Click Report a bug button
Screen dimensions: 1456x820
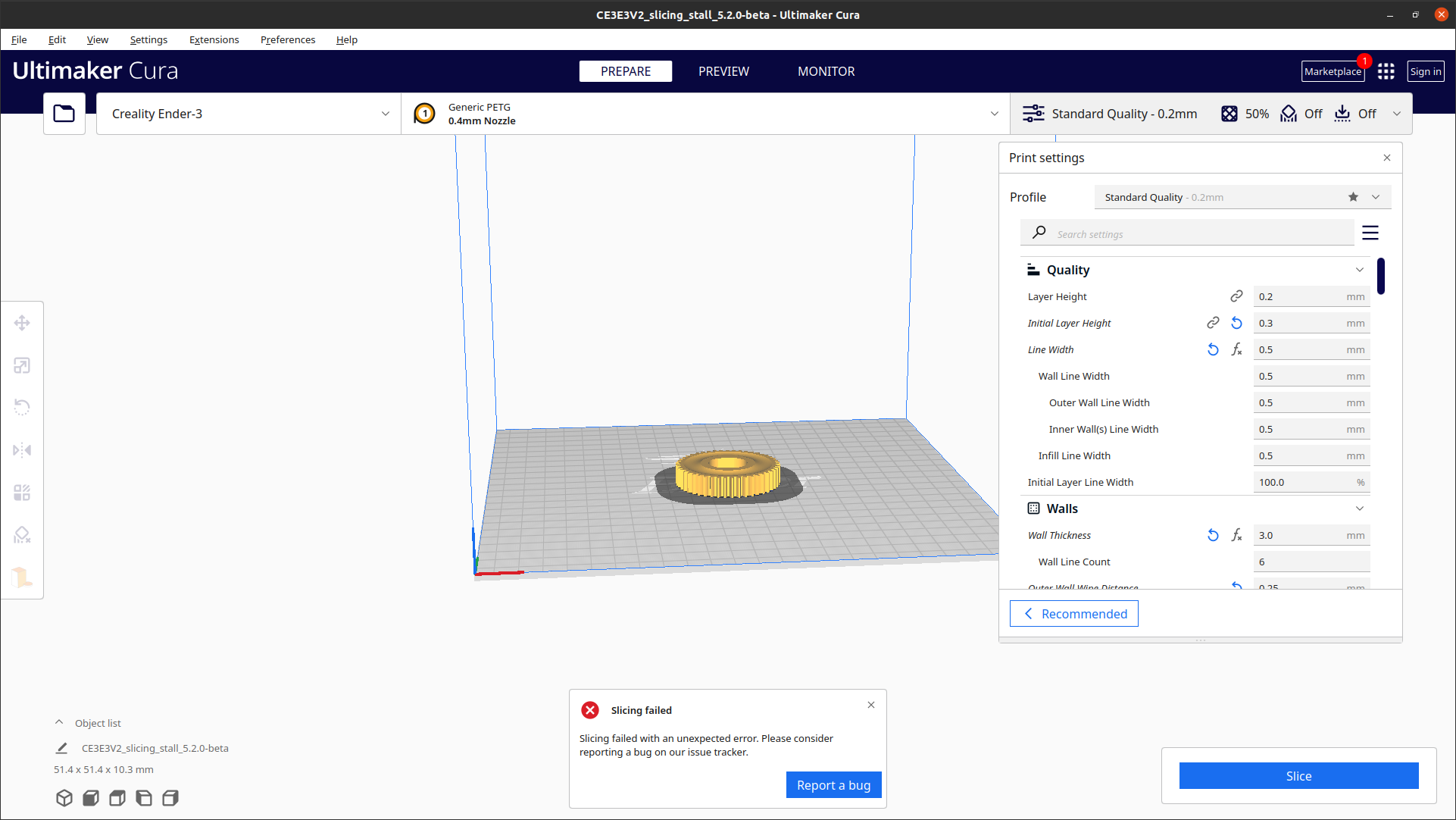[833, 785]
